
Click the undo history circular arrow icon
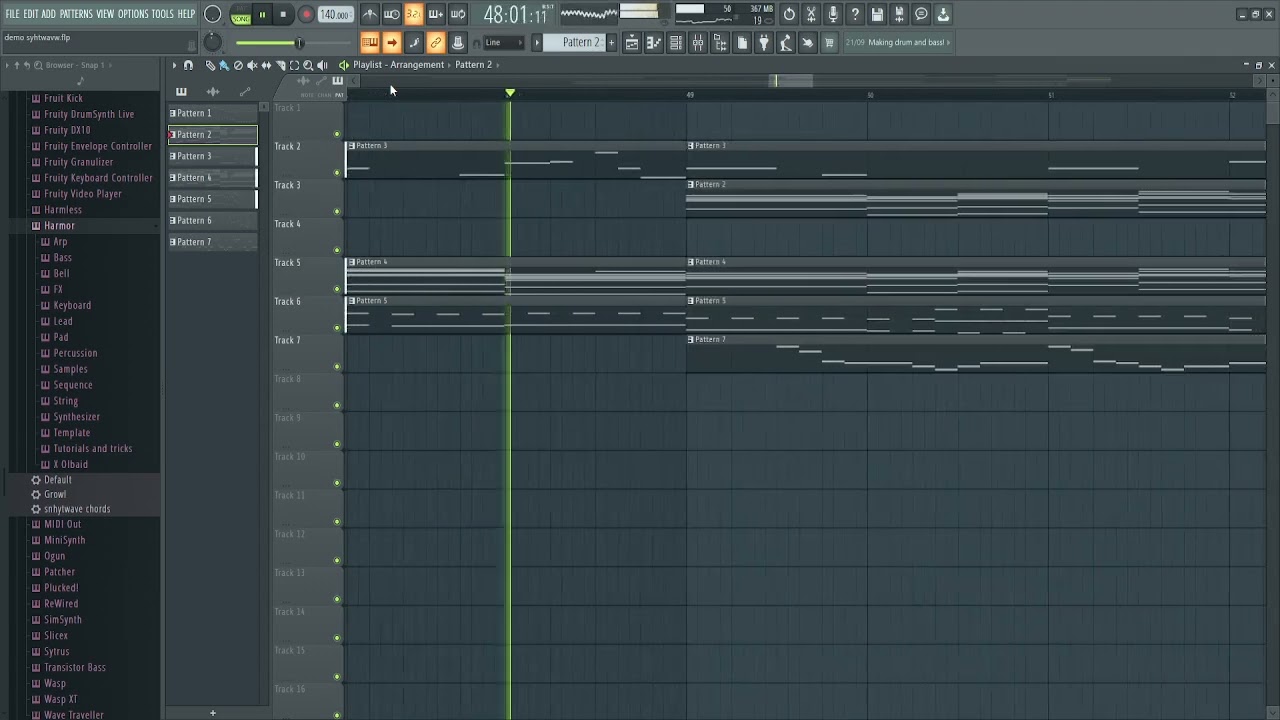(789, 14)
